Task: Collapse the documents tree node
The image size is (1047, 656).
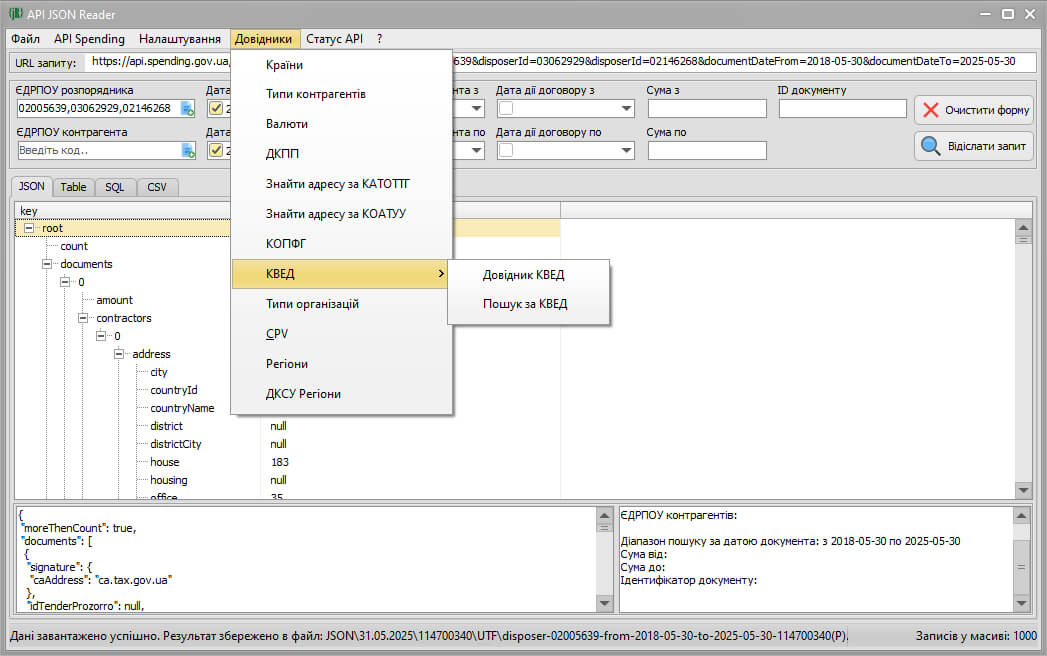Action: tap(48, 264)
